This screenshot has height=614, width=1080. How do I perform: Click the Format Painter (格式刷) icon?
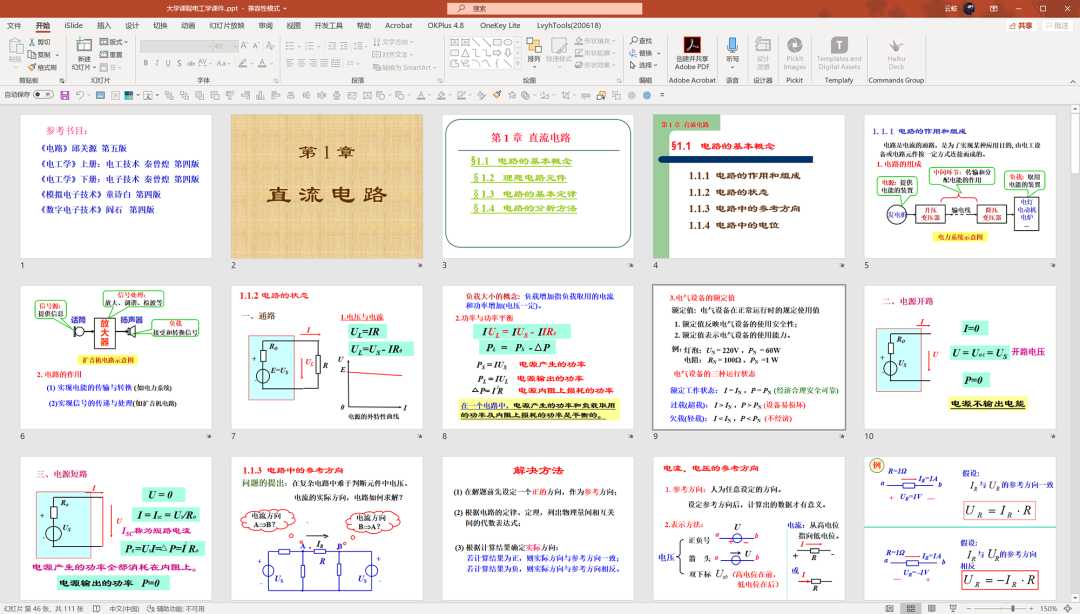[x=32, y=67]
